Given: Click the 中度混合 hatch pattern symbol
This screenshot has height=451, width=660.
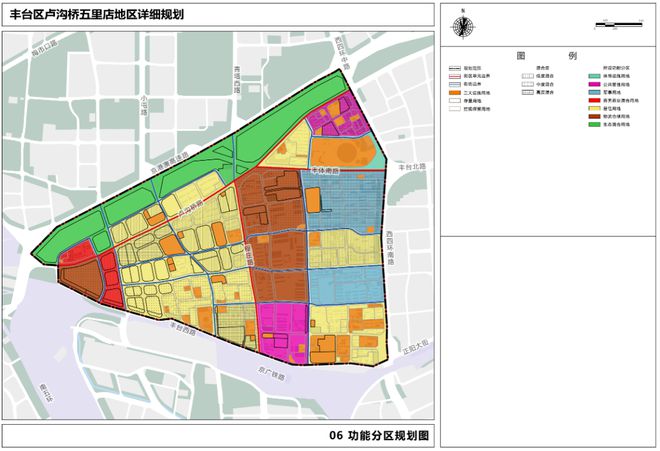Looking at the screenshot, I should [527, 84].
